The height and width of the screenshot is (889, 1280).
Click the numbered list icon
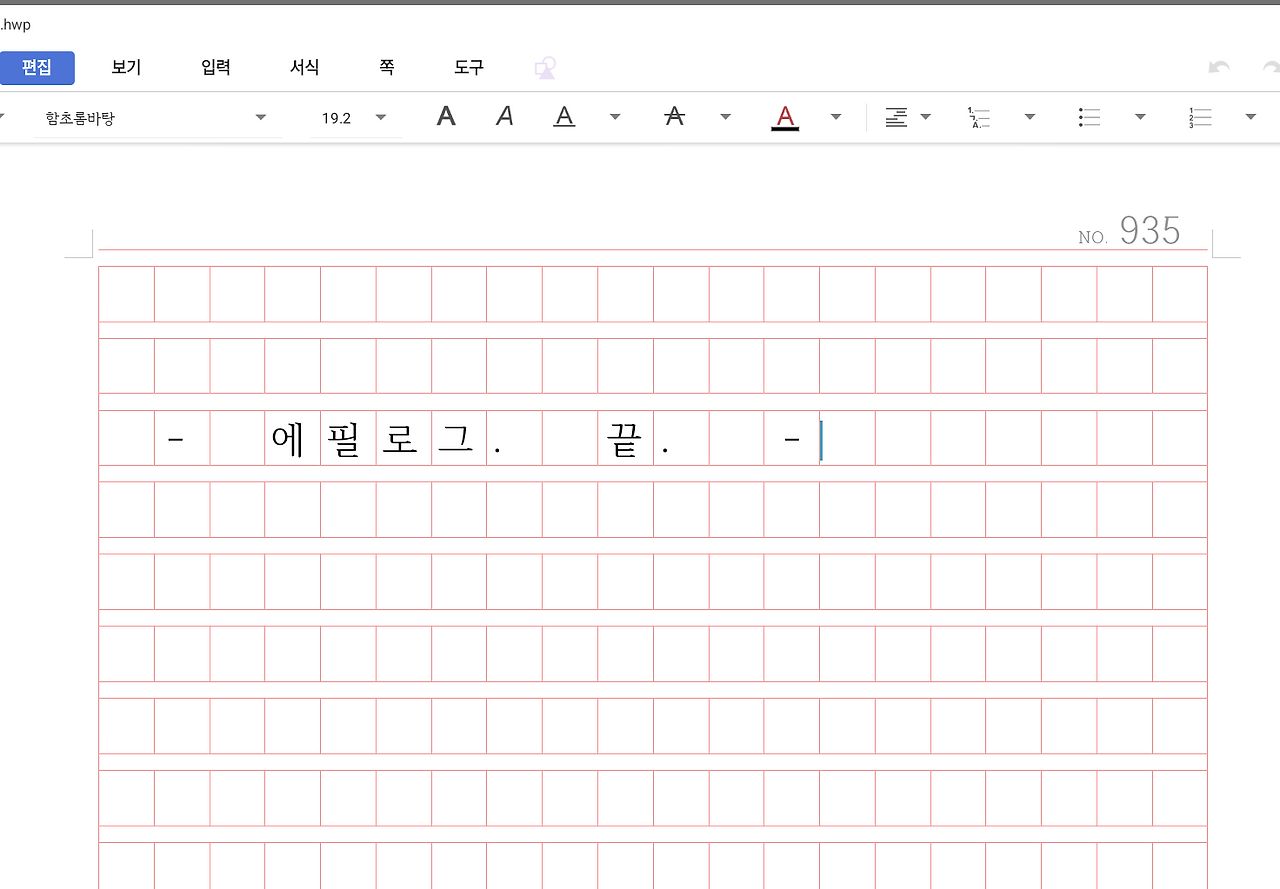(x=1200, y=118)
